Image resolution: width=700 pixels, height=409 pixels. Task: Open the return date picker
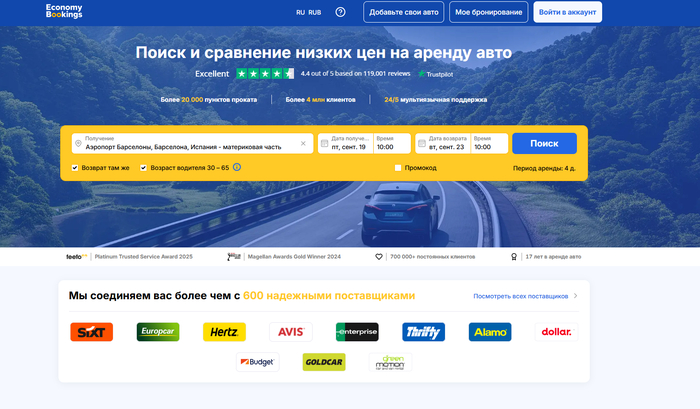[441, 143]
